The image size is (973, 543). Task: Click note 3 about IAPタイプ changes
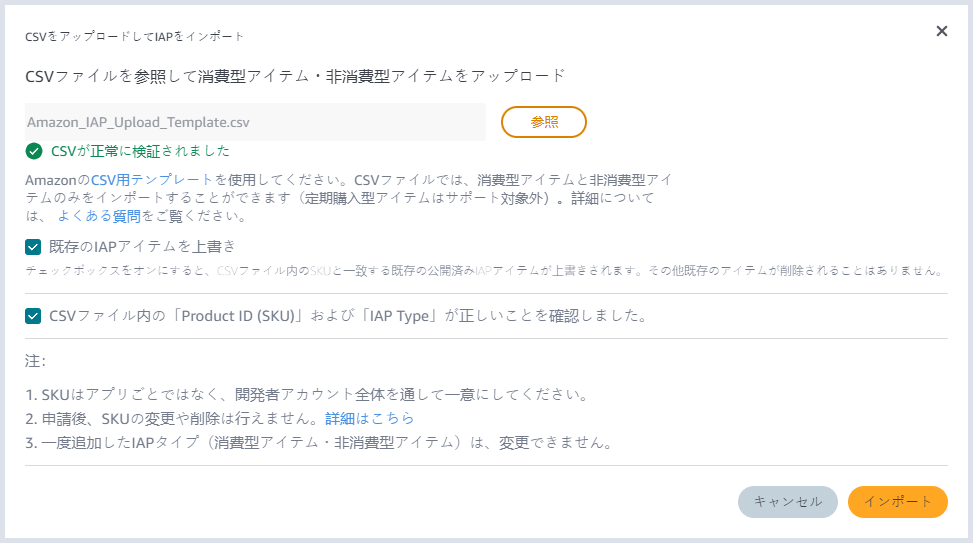[318, 442]
